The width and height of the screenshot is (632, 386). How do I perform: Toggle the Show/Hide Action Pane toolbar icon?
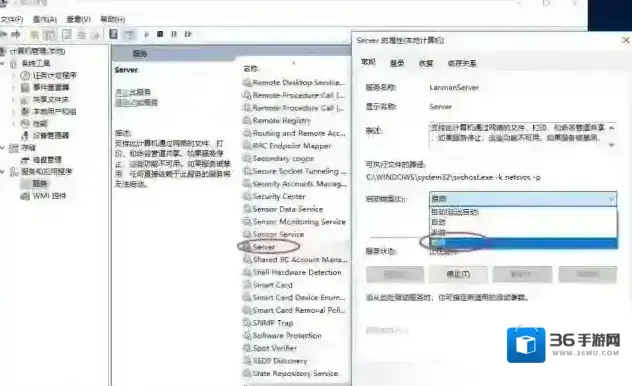pyautogui.click(x=129, y=35)
